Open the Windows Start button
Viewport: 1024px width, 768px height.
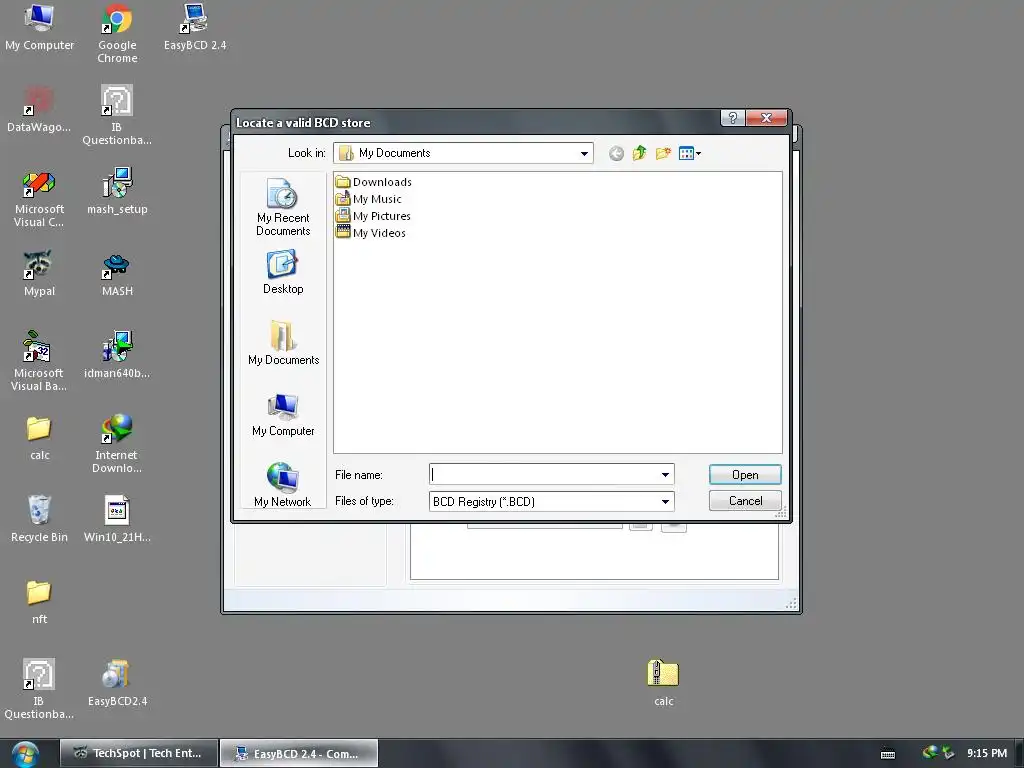(x=25, y=754)
